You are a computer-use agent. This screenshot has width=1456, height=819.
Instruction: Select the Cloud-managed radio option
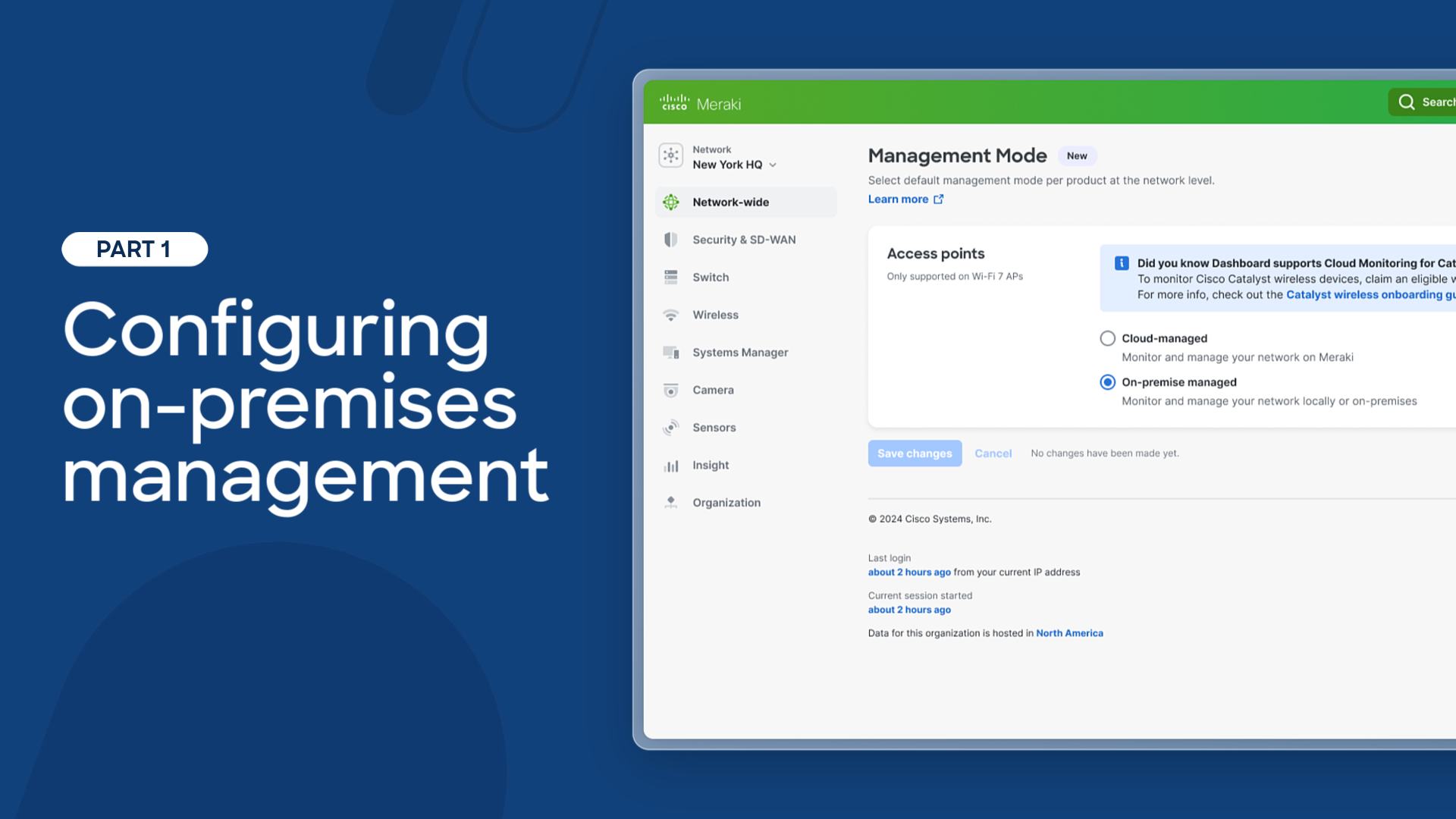(1107, 339)
